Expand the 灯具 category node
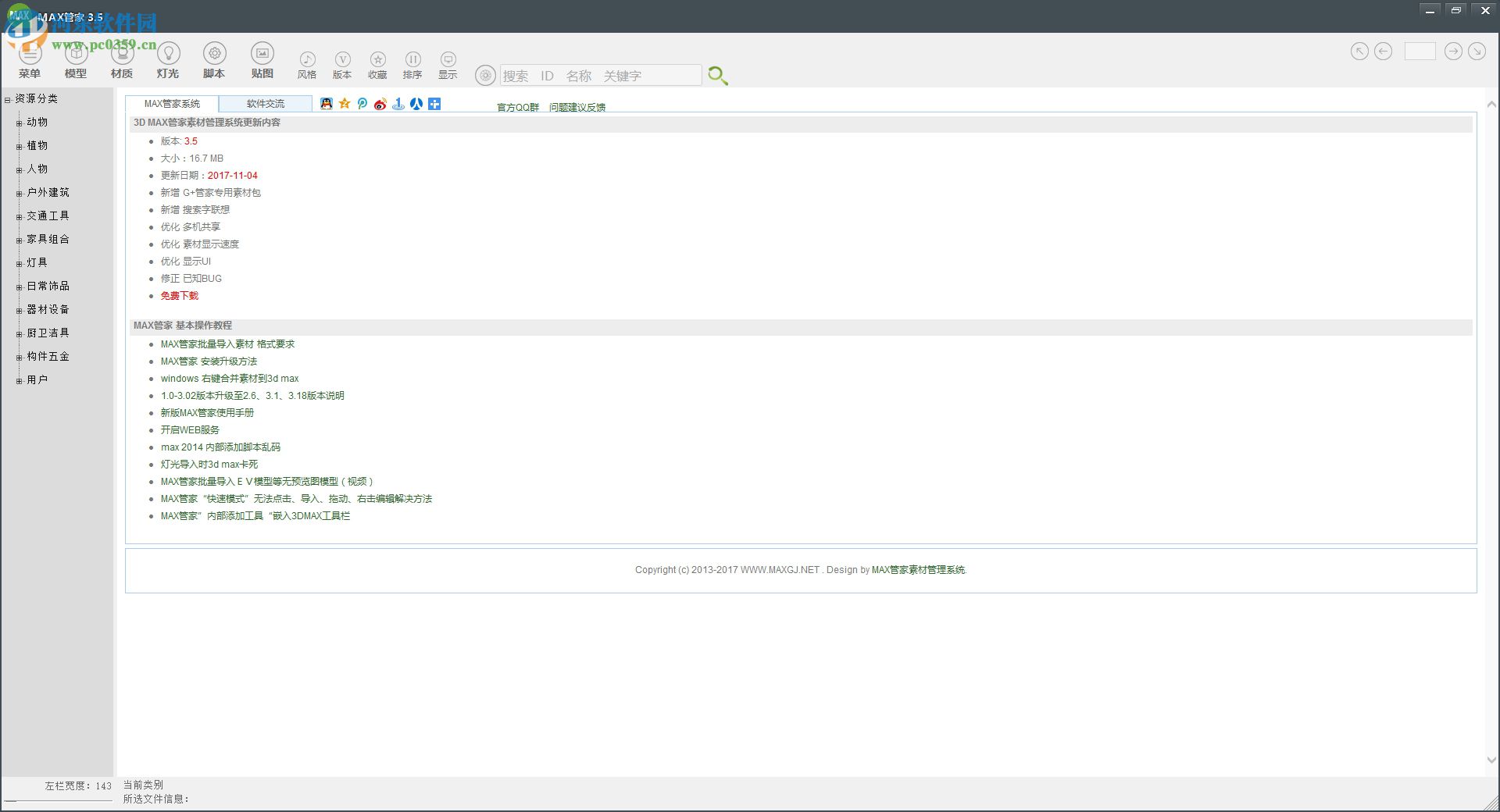Screen dimensions: 1500x812 click(x=19, y=264)
